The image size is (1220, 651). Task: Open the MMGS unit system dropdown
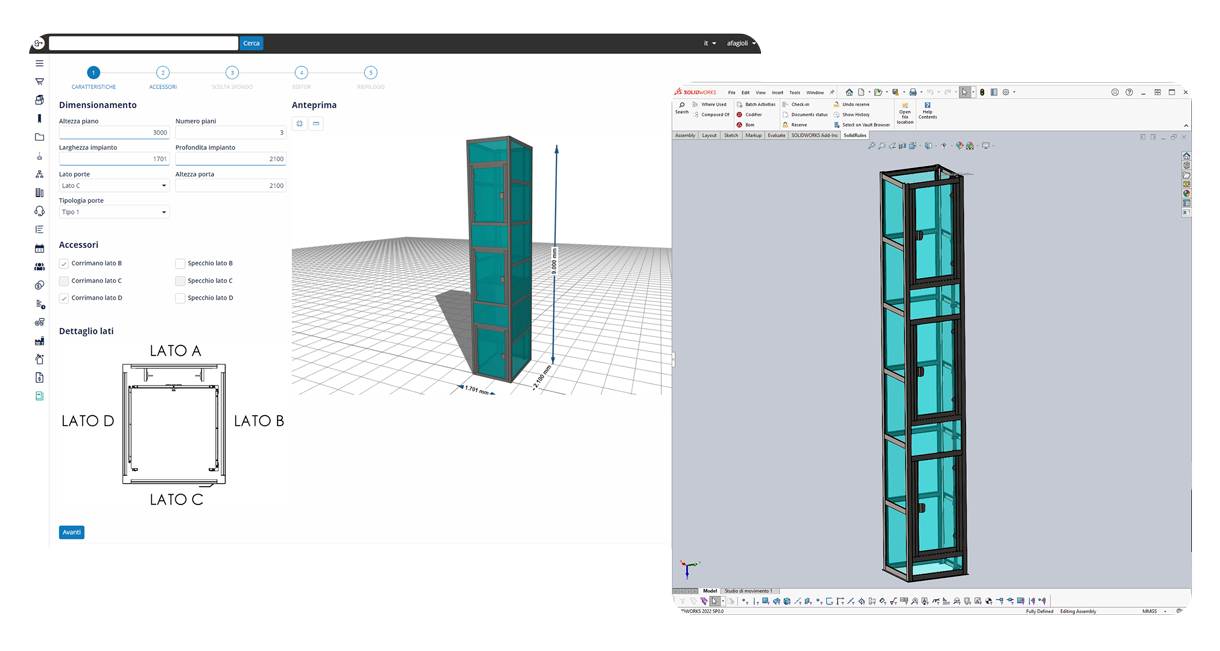pos(1153,611)
